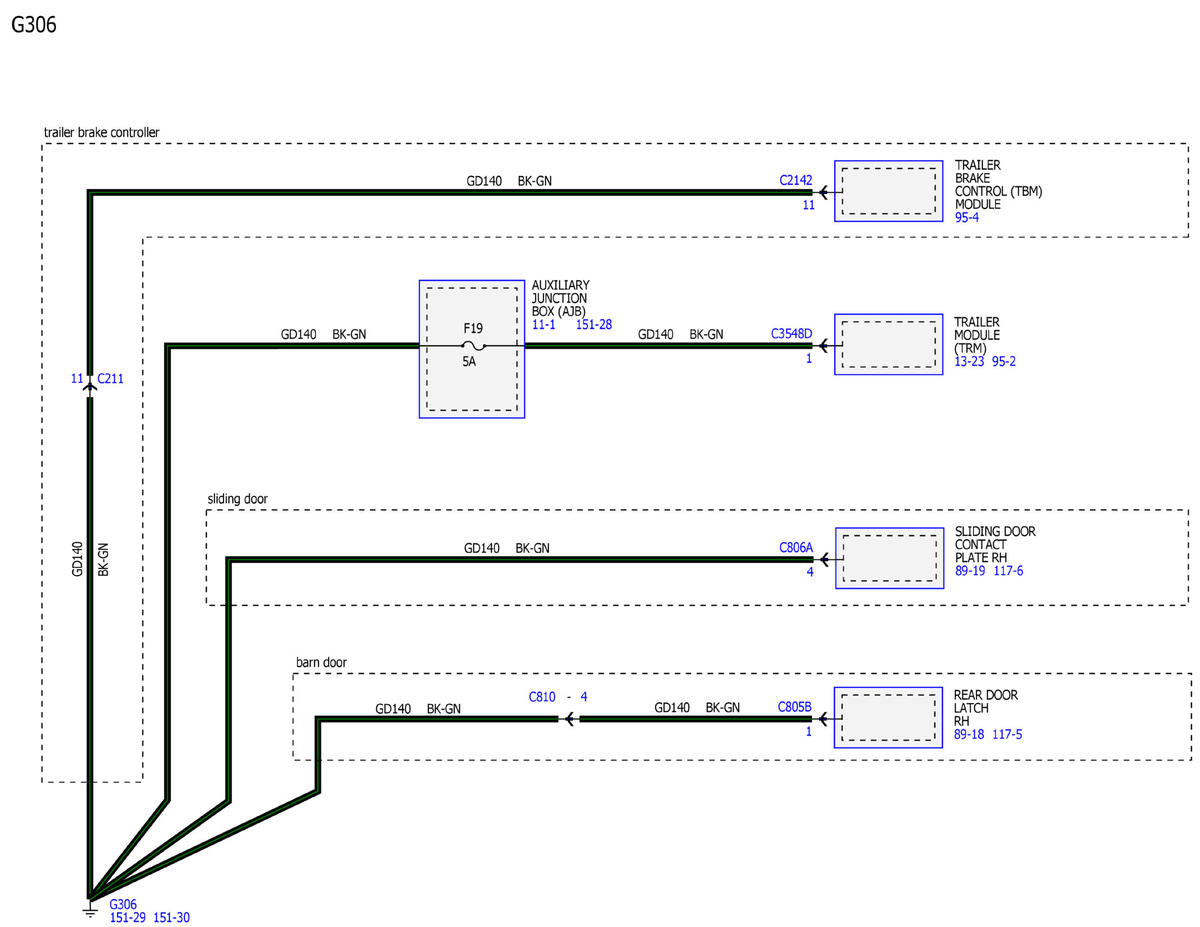Click the "TRAILER MODULE (TRM)" label
Screen dimensions: 1200x927
977,335
